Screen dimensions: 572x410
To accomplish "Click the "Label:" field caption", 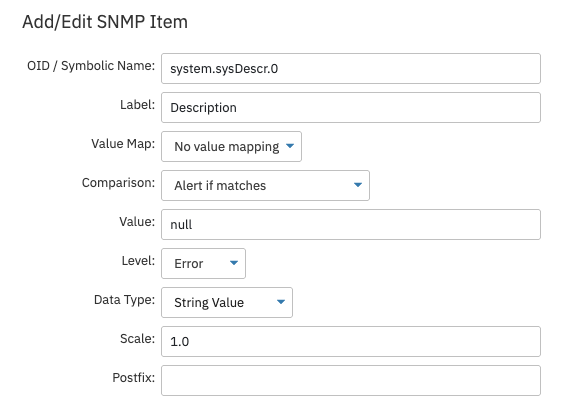I will coord(138,105).
